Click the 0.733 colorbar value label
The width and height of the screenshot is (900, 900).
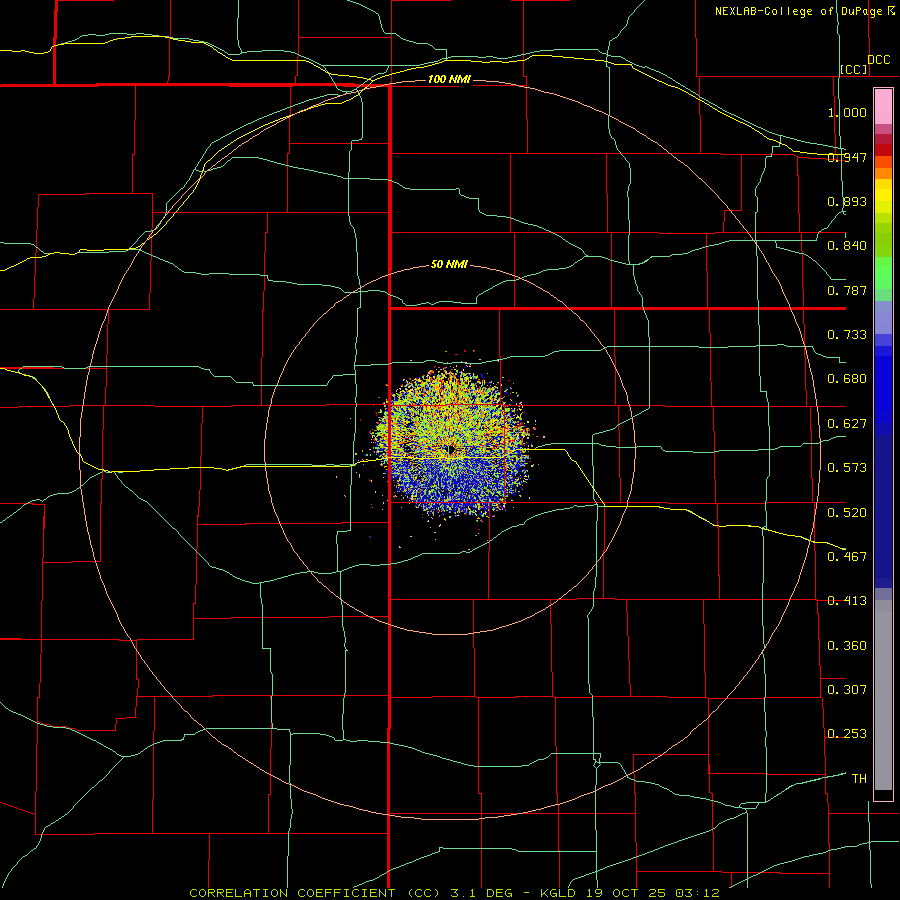847,335
